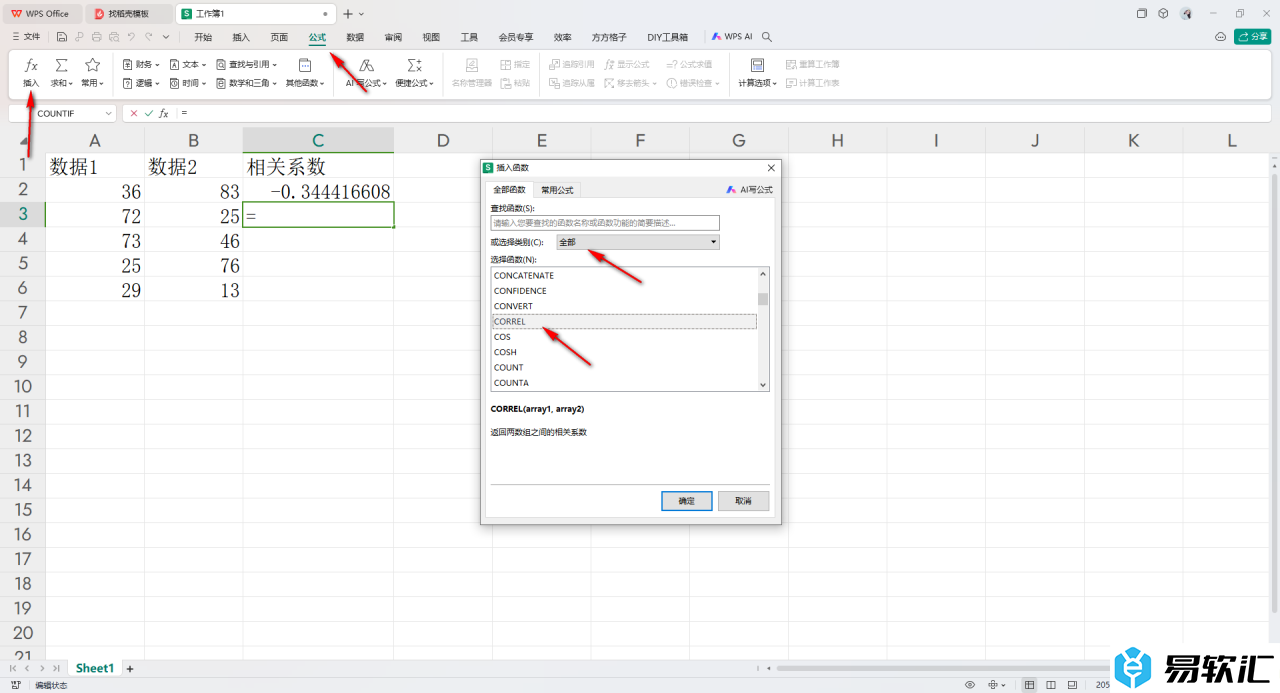Viewport: 1280px width, 693px height.
Task: Switch to the 开始 (Home) ribbon tab
Action: tap(203, 37)
